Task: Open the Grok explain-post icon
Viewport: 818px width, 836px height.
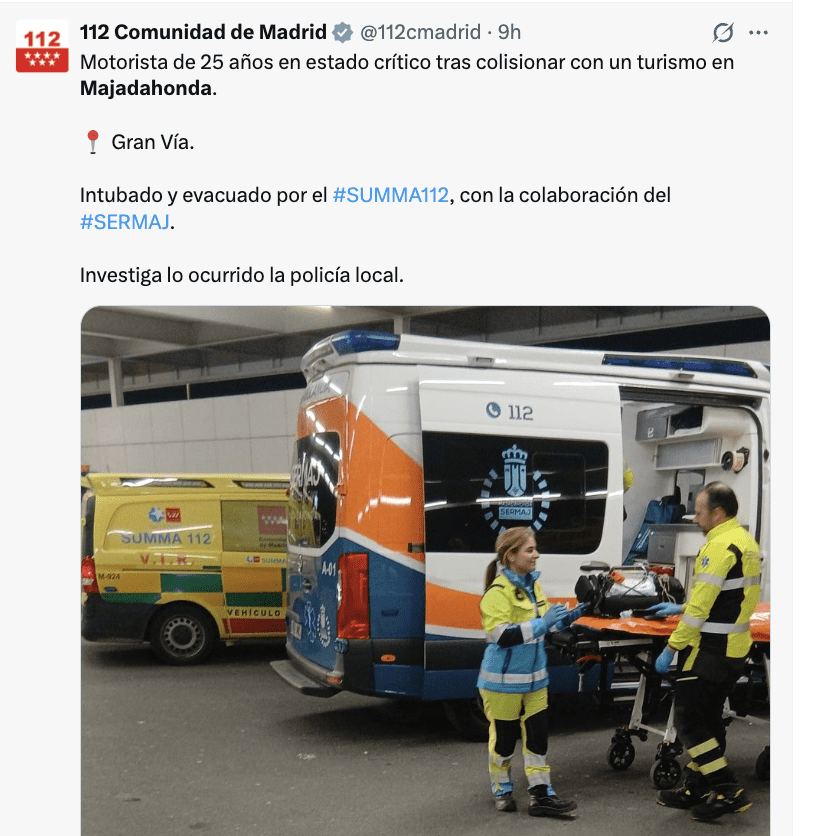Action: pyautogui.click(x=723, y=33)
